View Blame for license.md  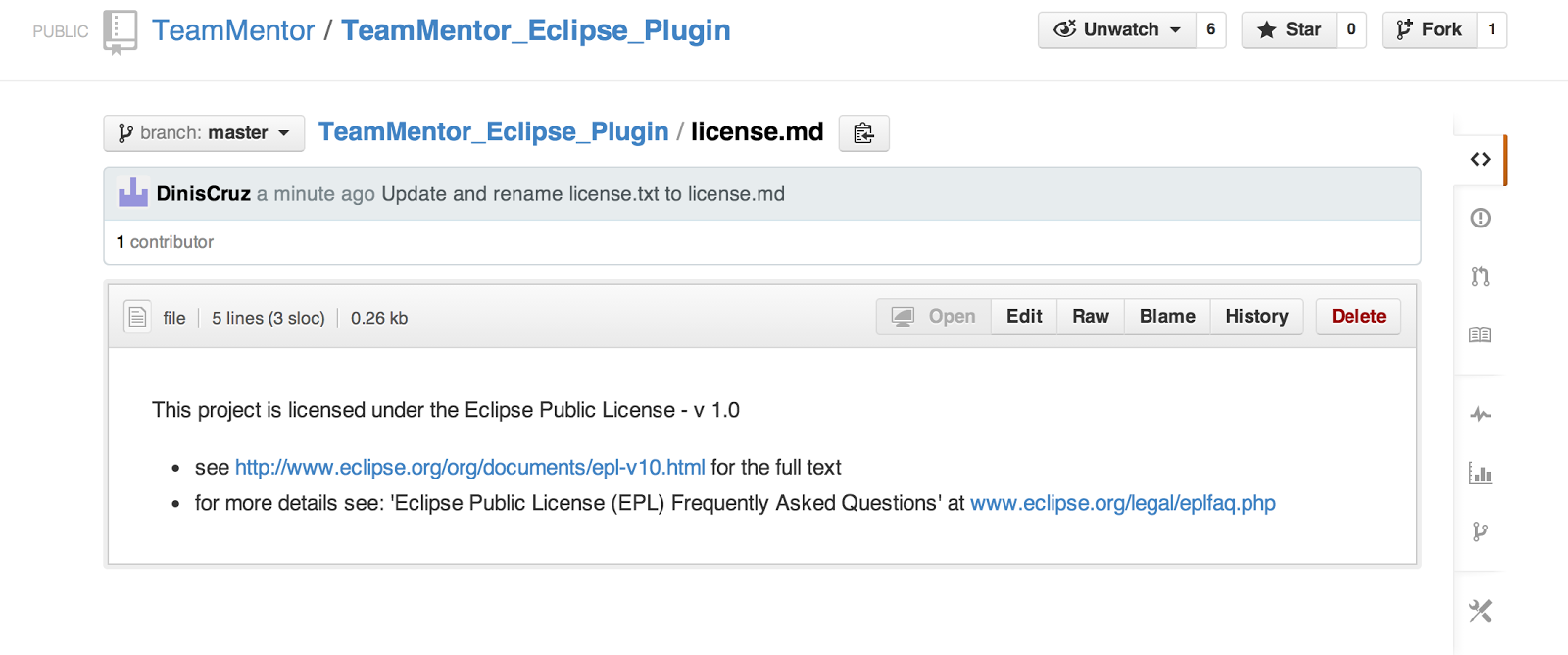pyautogui.click(x=1166, y=317)
